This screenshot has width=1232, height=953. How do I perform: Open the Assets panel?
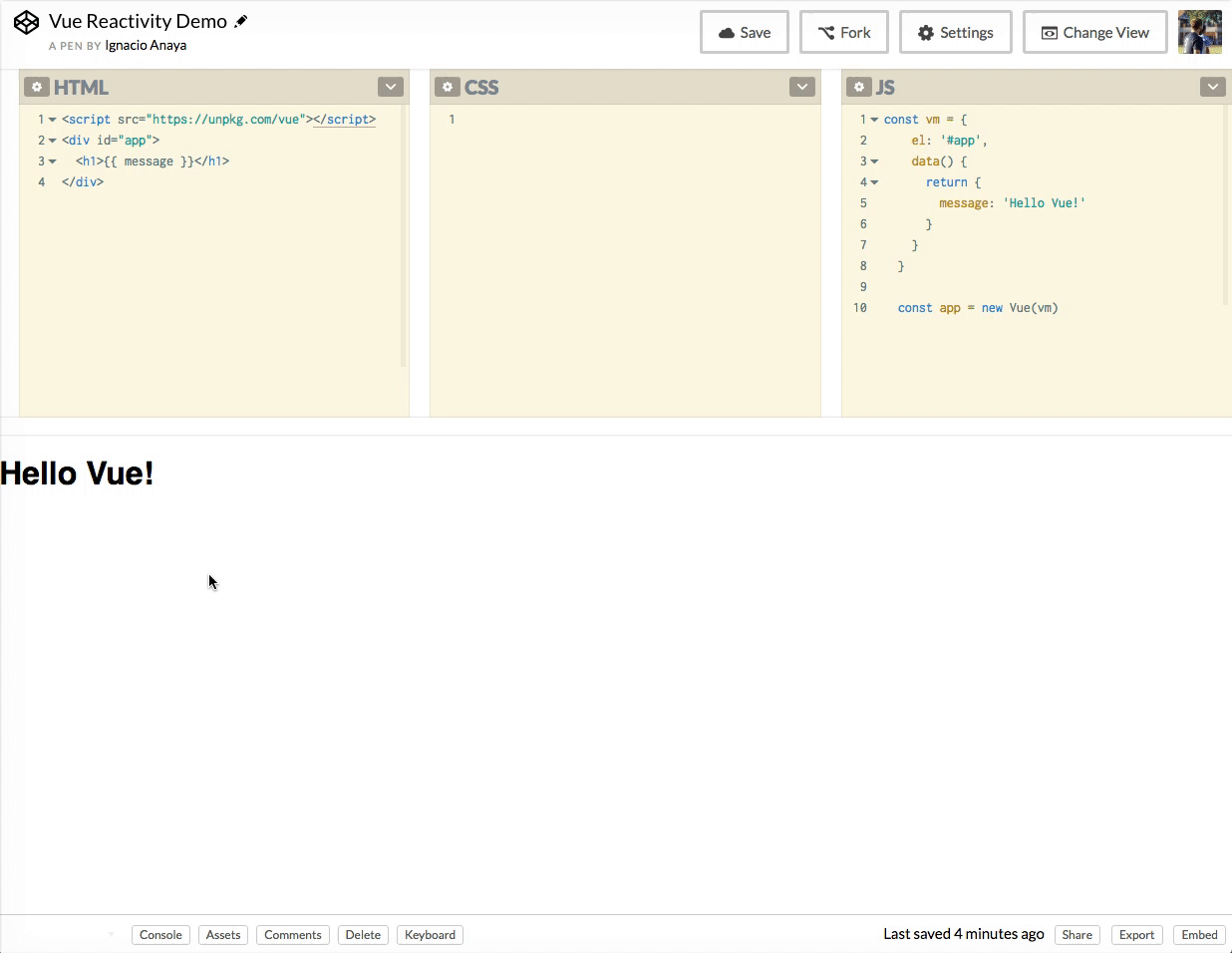(x=223, y=935)
